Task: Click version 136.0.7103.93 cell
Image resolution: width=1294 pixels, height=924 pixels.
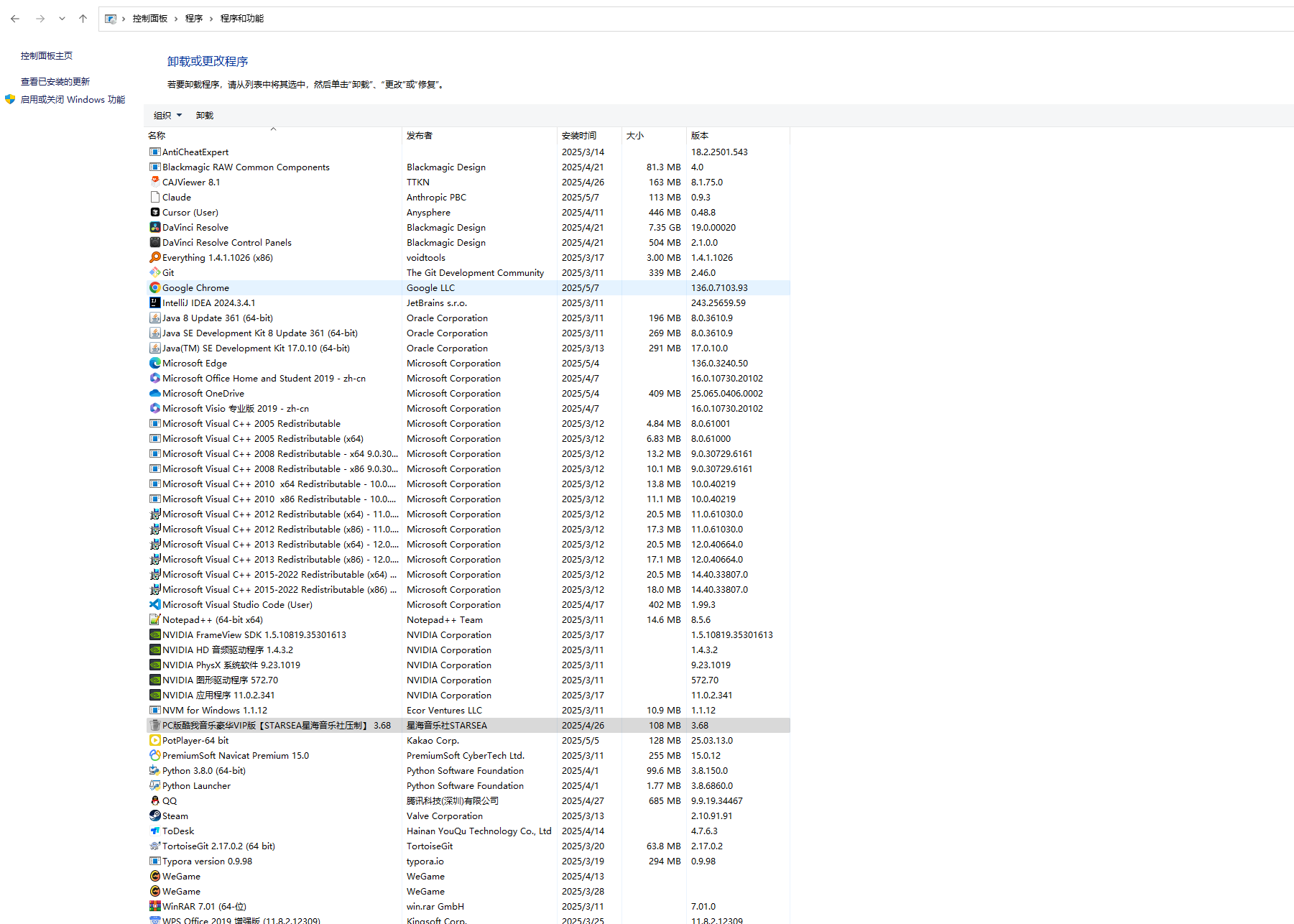Action: pos(719,288)
